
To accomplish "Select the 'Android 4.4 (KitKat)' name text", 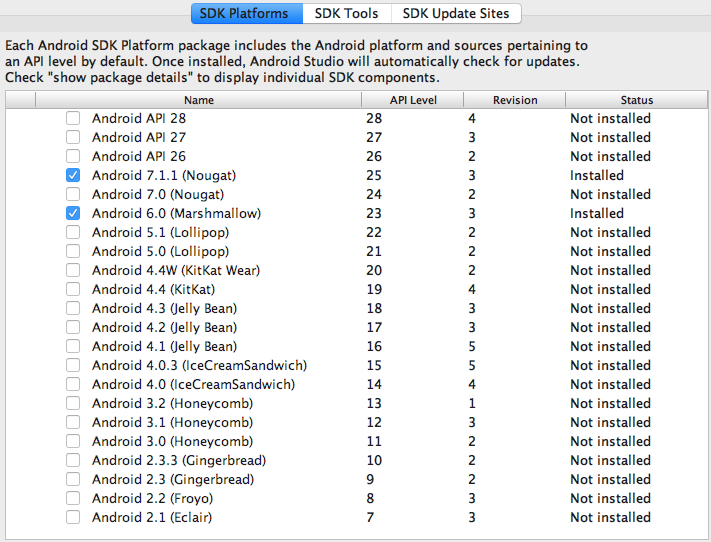I will coord(154,289).
